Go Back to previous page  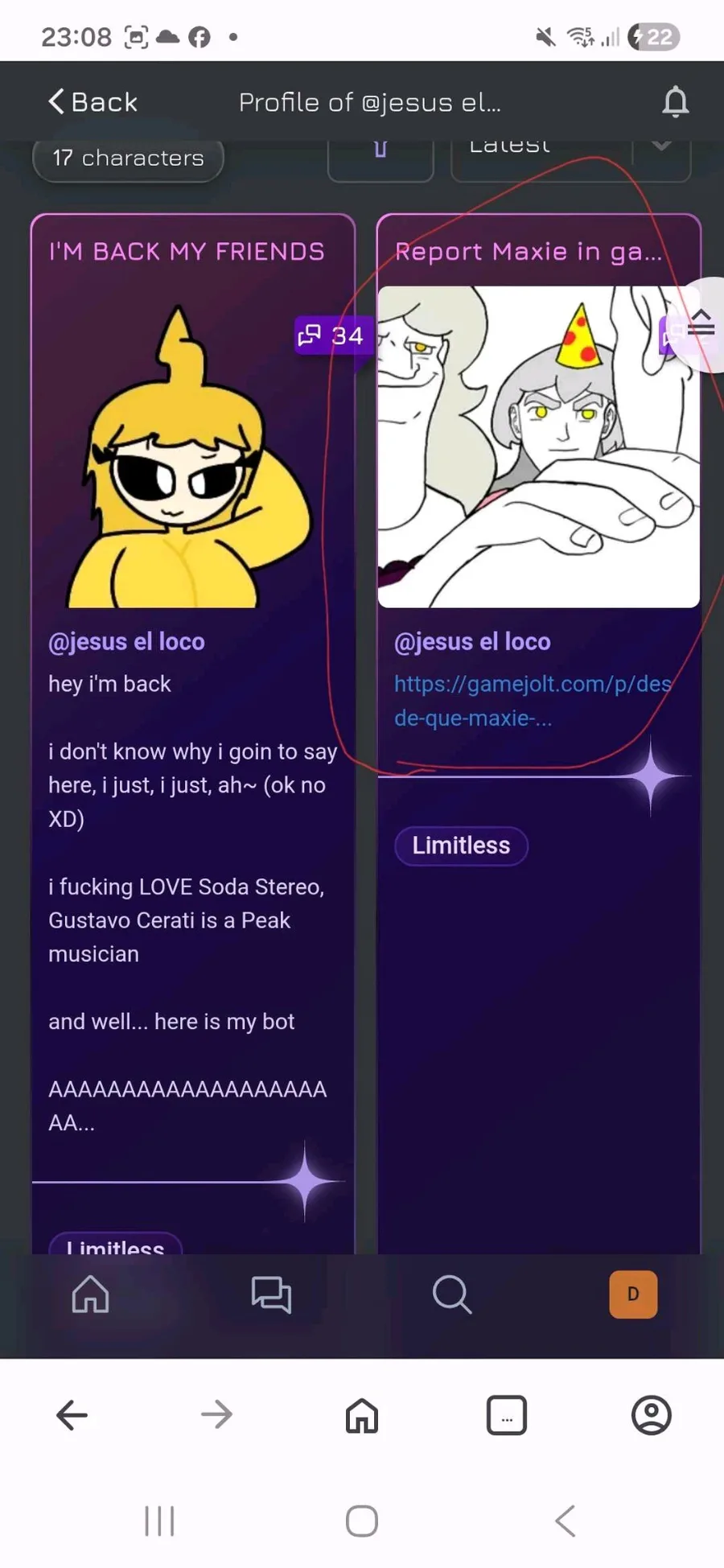pyautogui.click(x=93, y=102)
